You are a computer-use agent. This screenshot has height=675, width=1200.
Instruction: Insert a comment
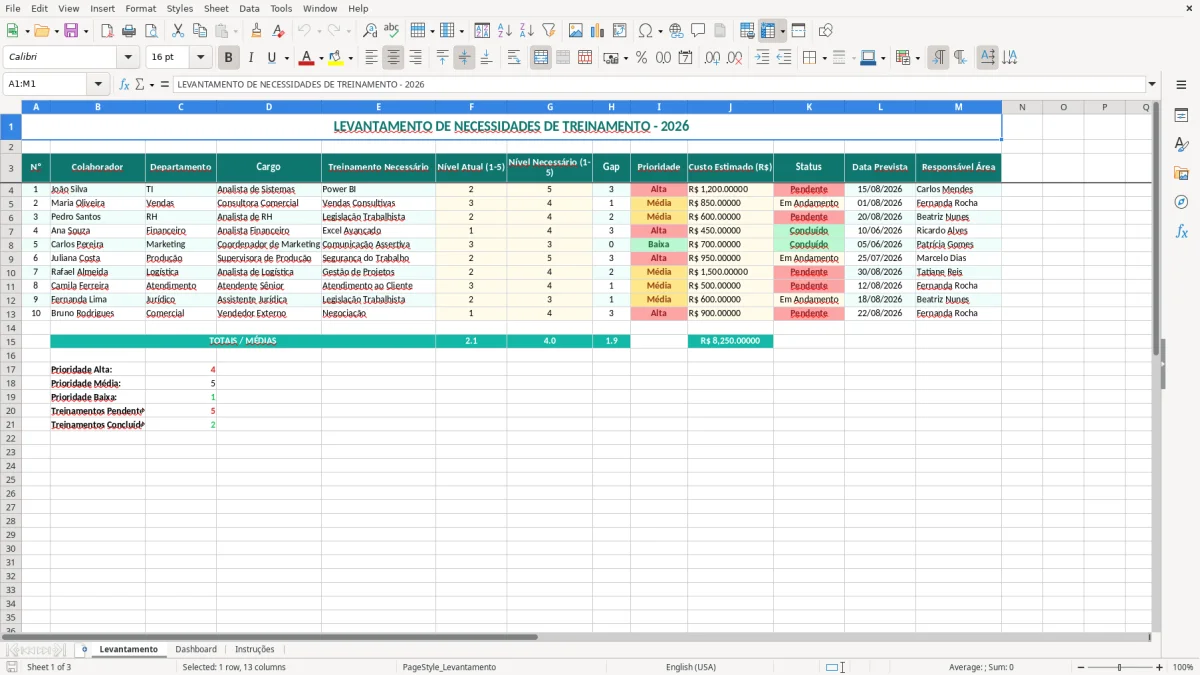click(698, 31)
